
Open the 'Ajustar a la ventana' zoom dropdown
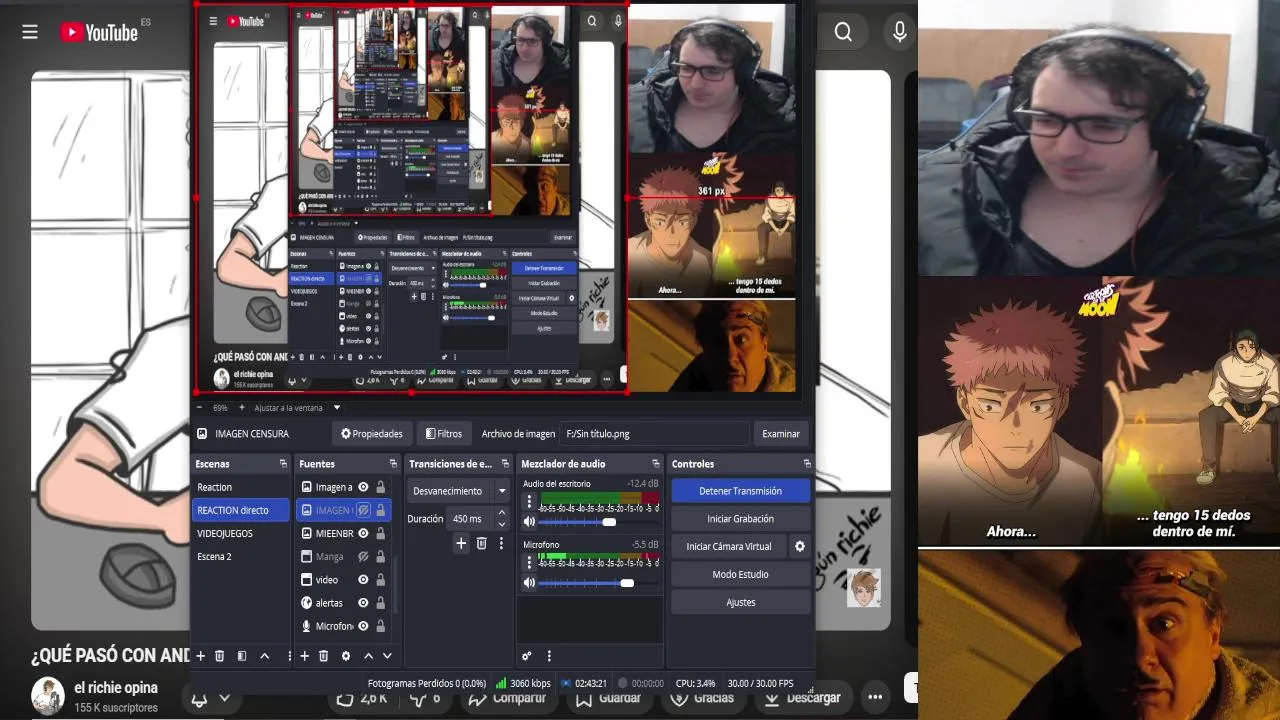click(337, 408)
